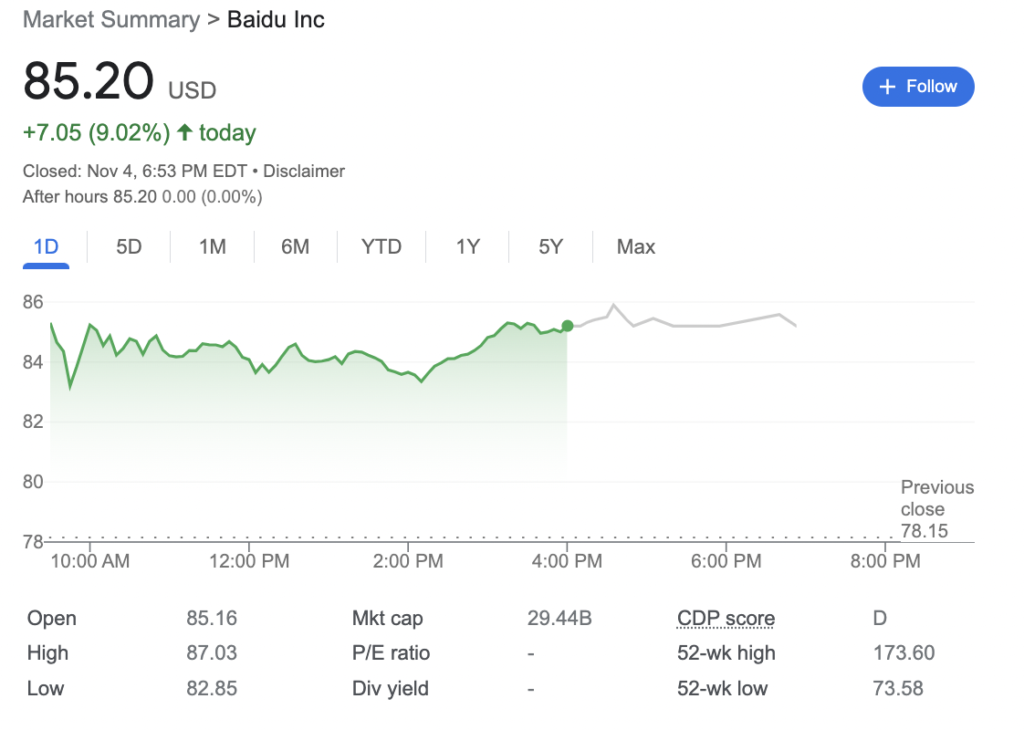
Task: Click the green up arrow next to today
Action: 185,133
